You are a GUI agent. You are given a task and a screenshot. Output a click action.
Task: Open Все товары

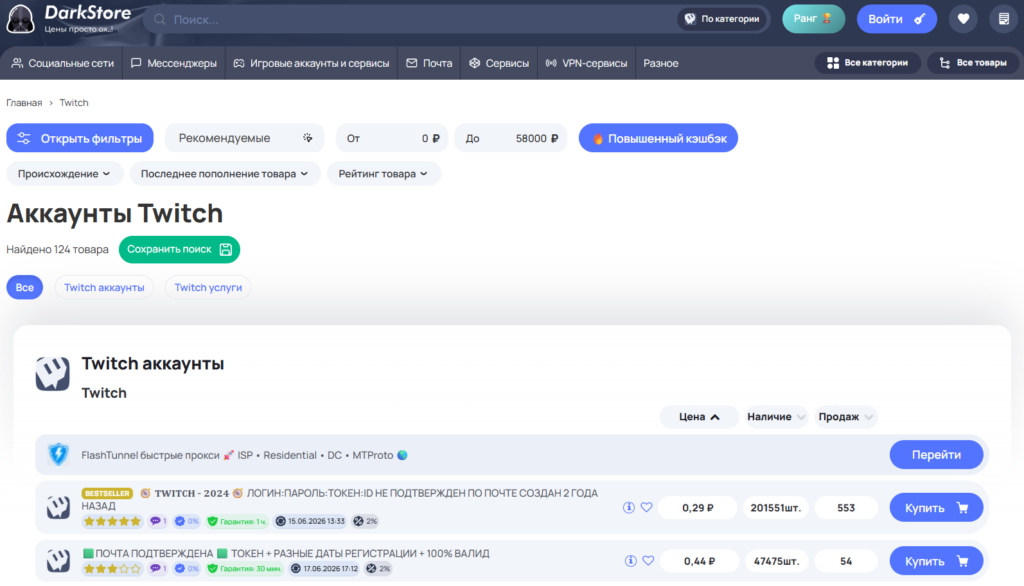pyautogui.click(x=973, y=63)
